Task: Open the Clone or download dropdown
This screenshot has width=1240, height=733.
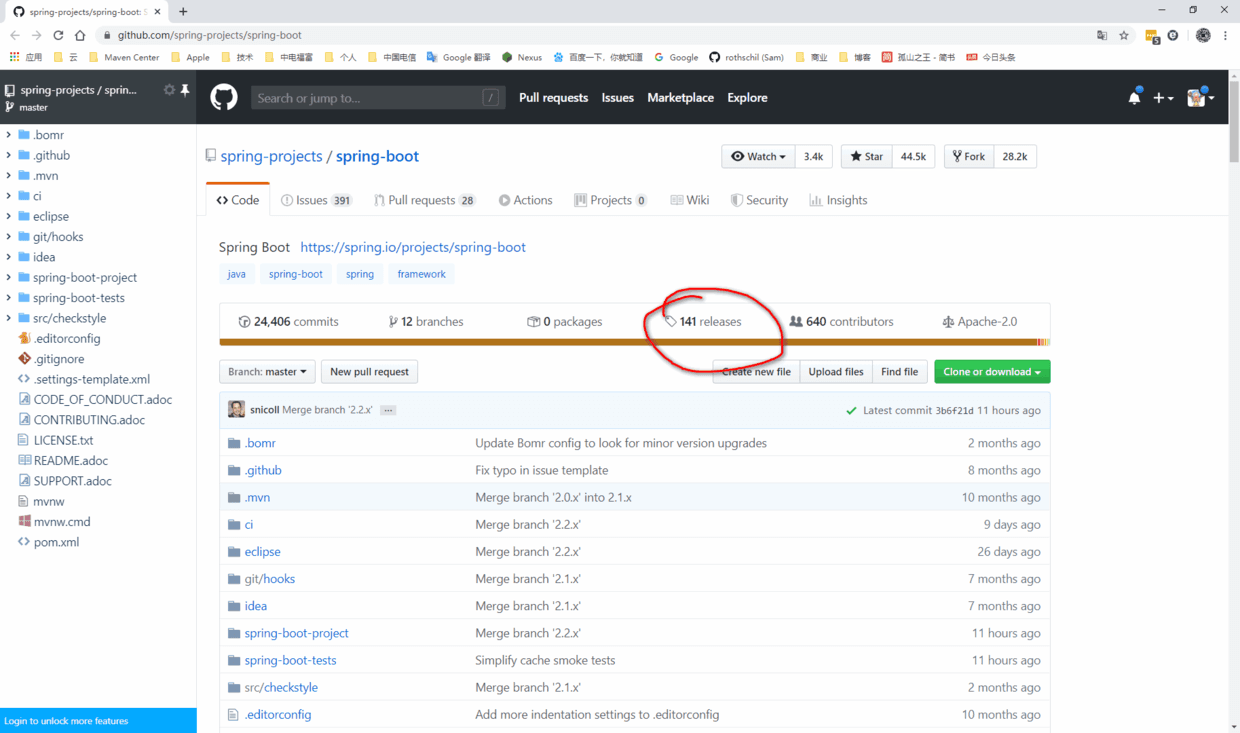Action: click(992, 372)
